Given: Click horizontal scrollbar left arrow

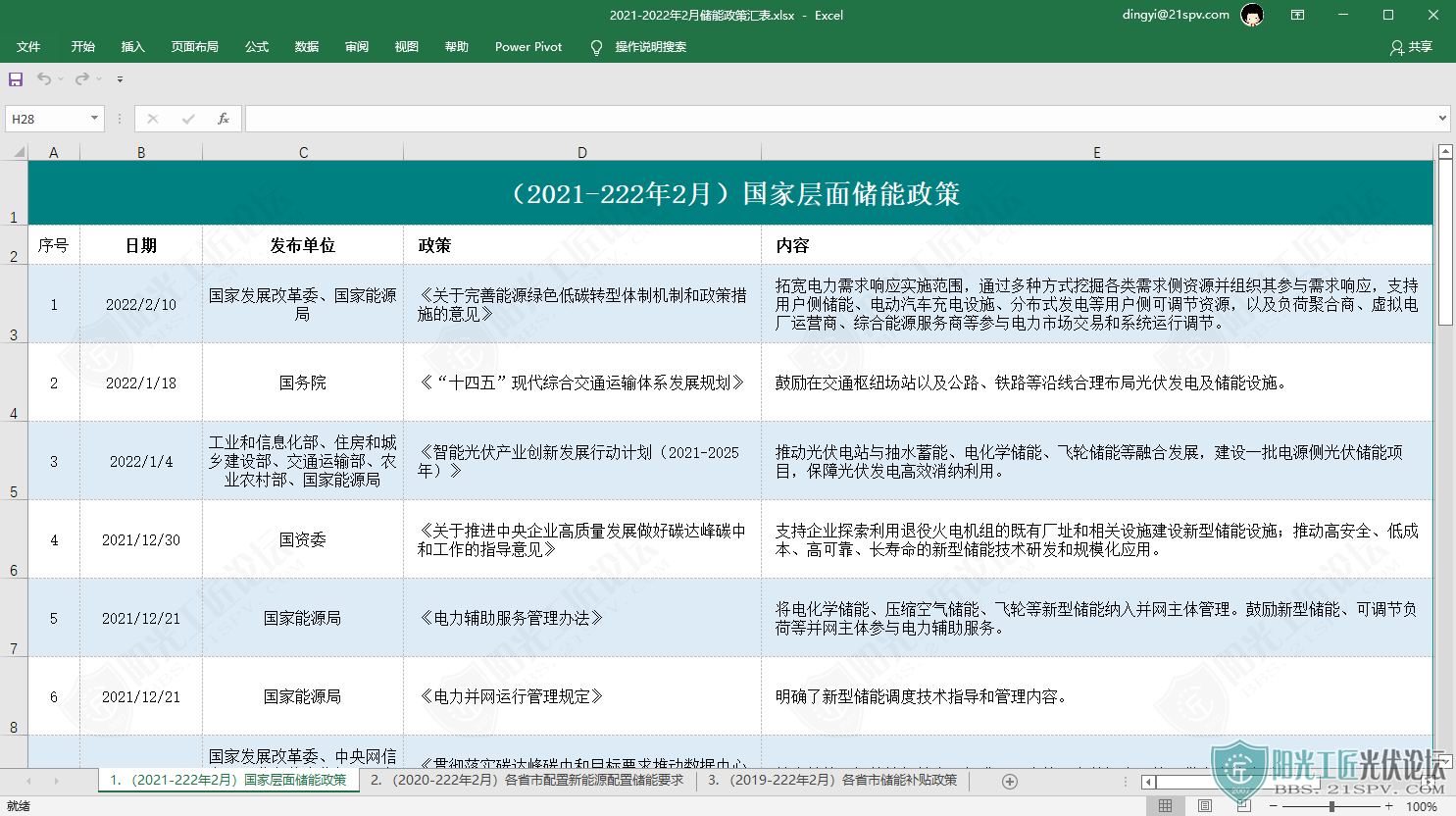Looking at the screenshot, I should (1148, 782).
